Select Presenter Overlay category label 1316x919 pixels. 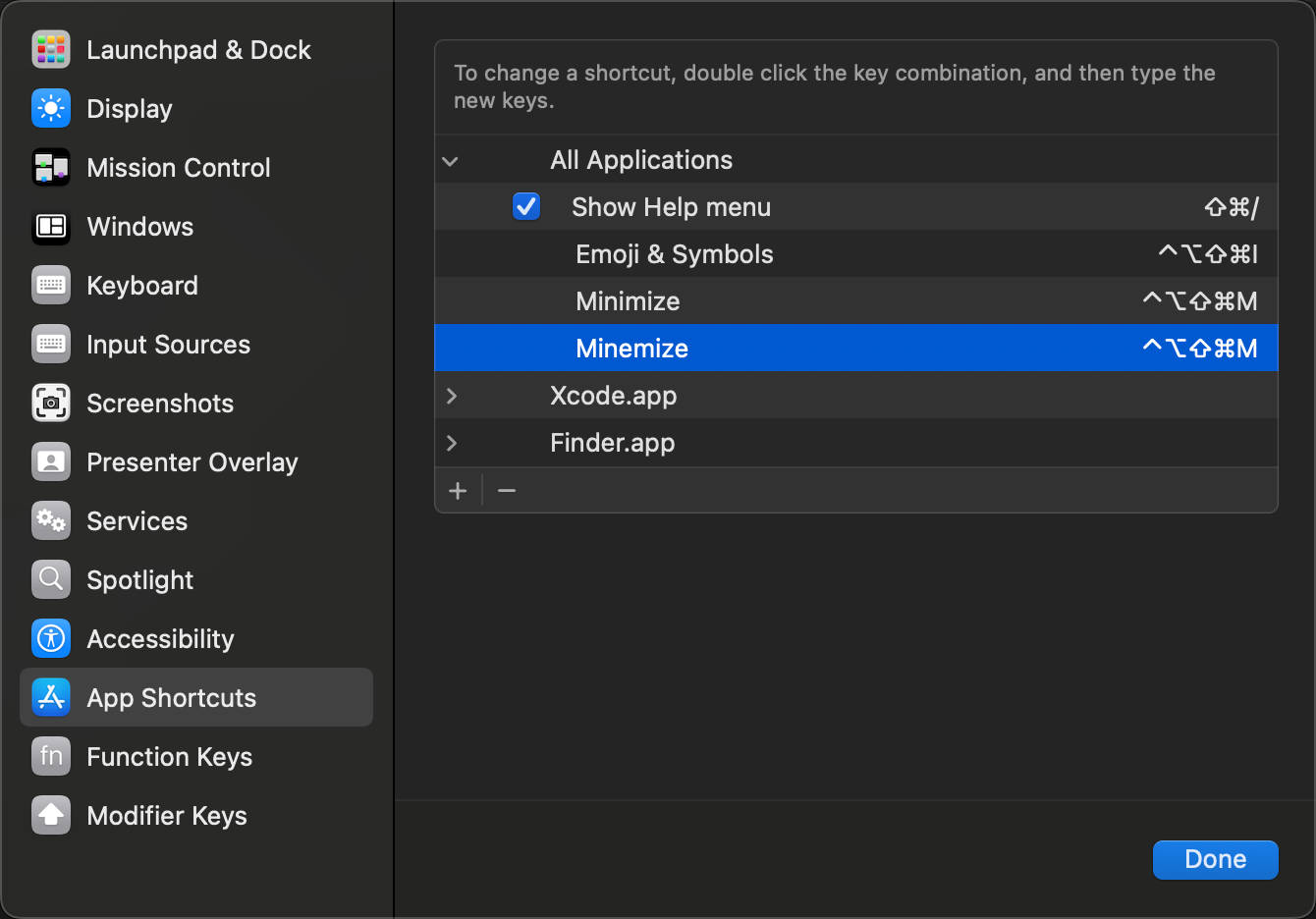192,462
